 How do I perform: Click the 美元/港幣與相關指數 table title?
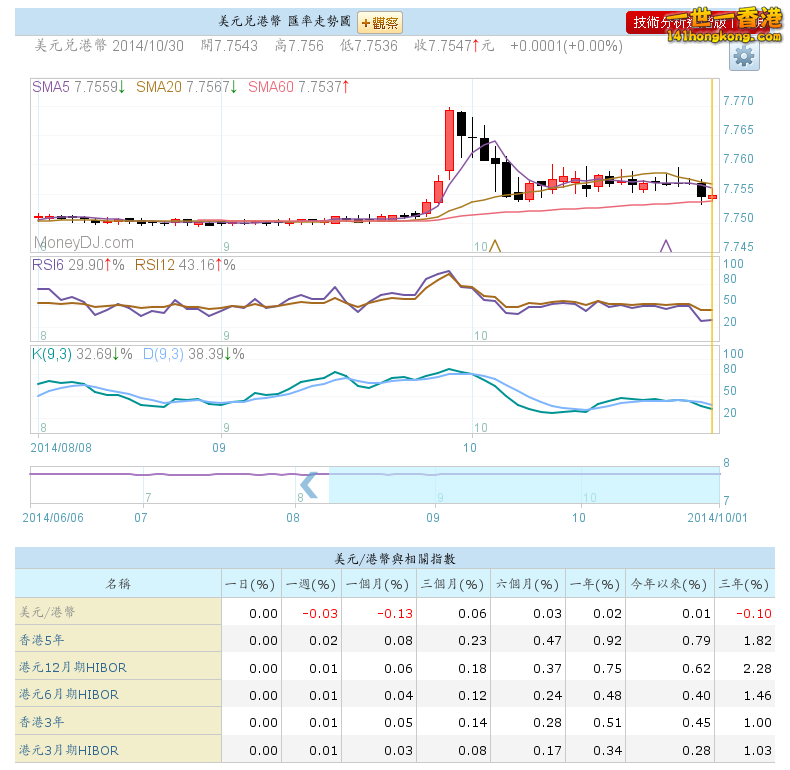tap(395, 559)
